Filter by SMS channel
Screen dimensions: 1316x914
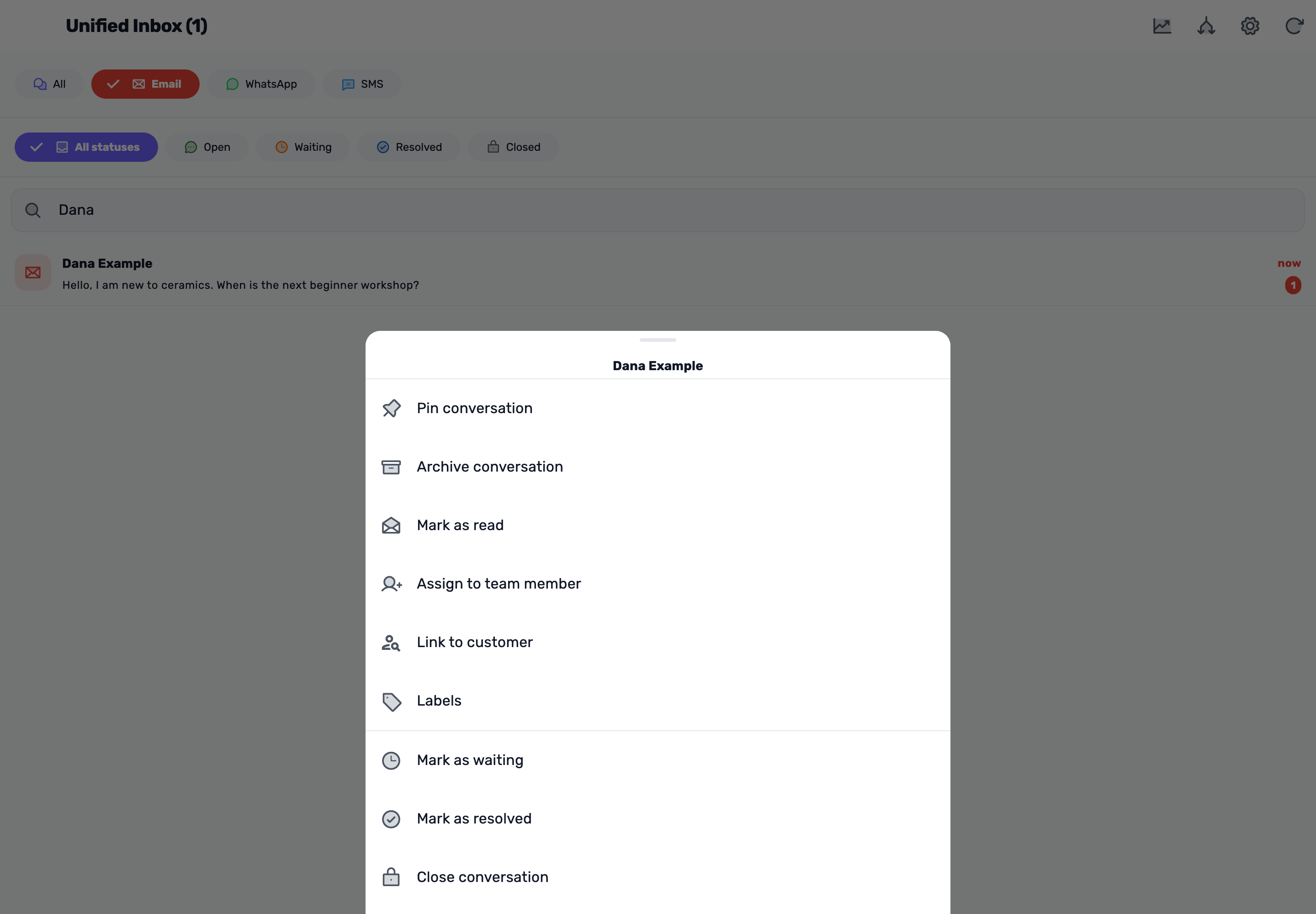pos(362,84)
